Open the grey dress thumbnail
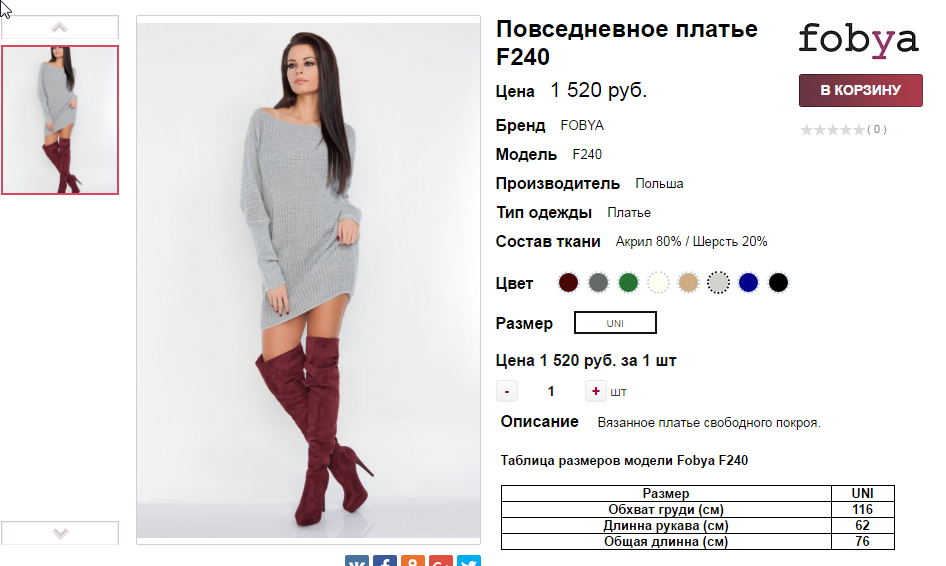This screenshot has width=946, height=566. pos(60,120)
